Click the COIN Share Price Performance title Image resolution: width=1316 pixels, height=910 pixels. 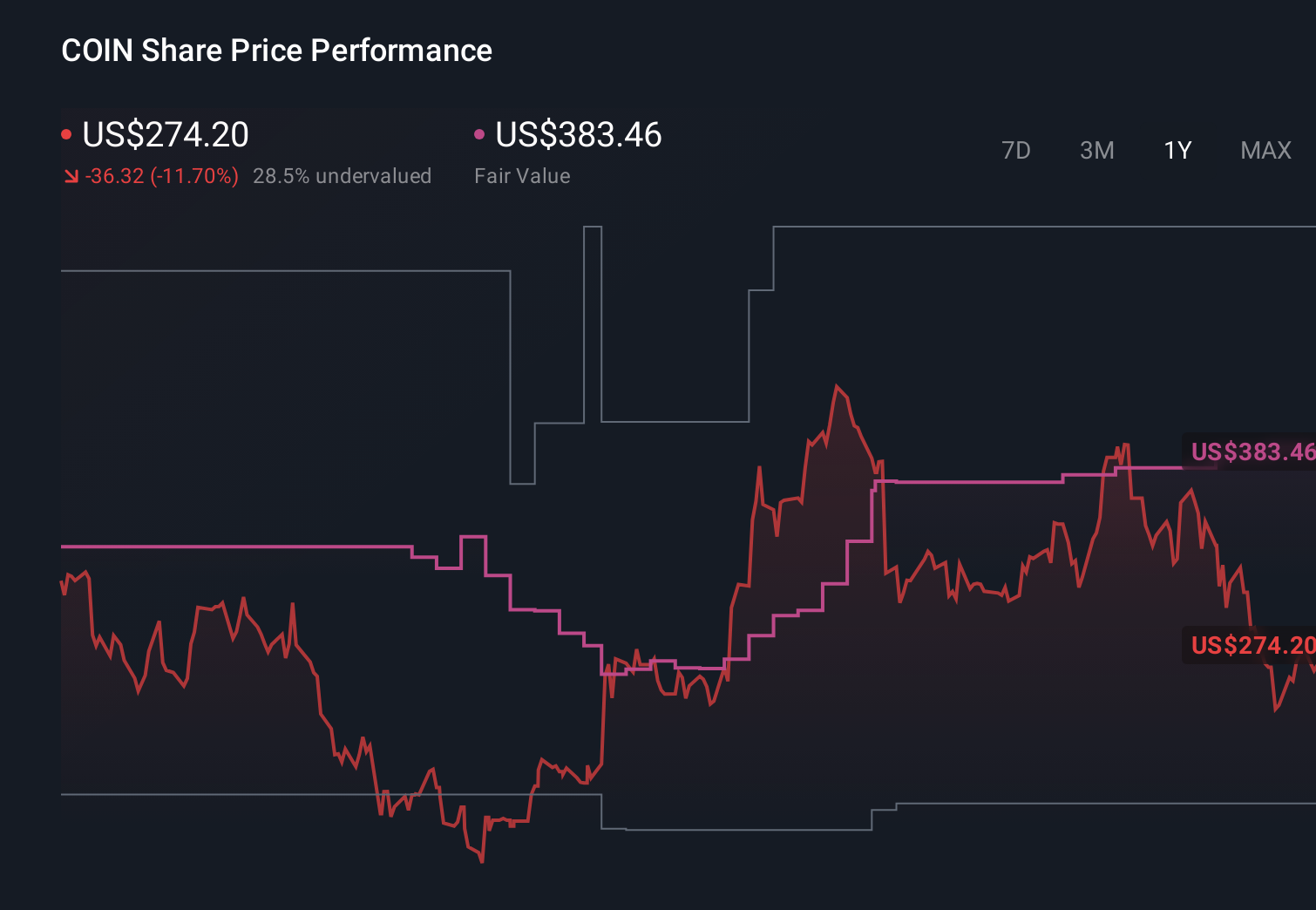click(x=276, y=51)
